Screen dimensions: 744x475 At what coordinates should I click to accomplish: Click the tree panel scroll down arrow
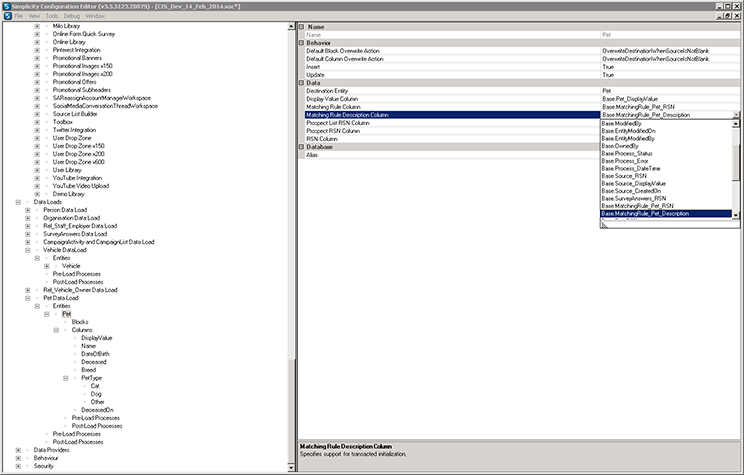(291, 468)
